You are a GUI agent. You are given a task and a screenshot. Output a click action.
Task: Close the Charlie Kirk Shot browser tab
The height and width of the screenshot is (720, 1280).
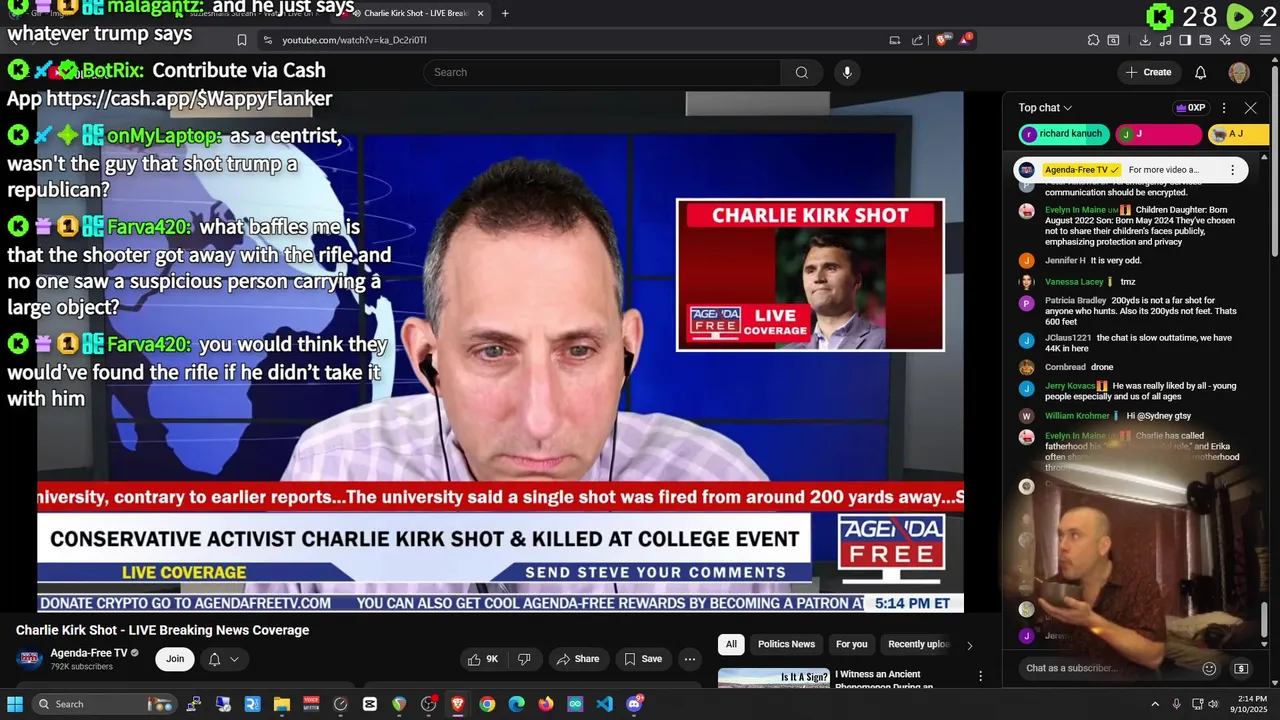(481, 13)
